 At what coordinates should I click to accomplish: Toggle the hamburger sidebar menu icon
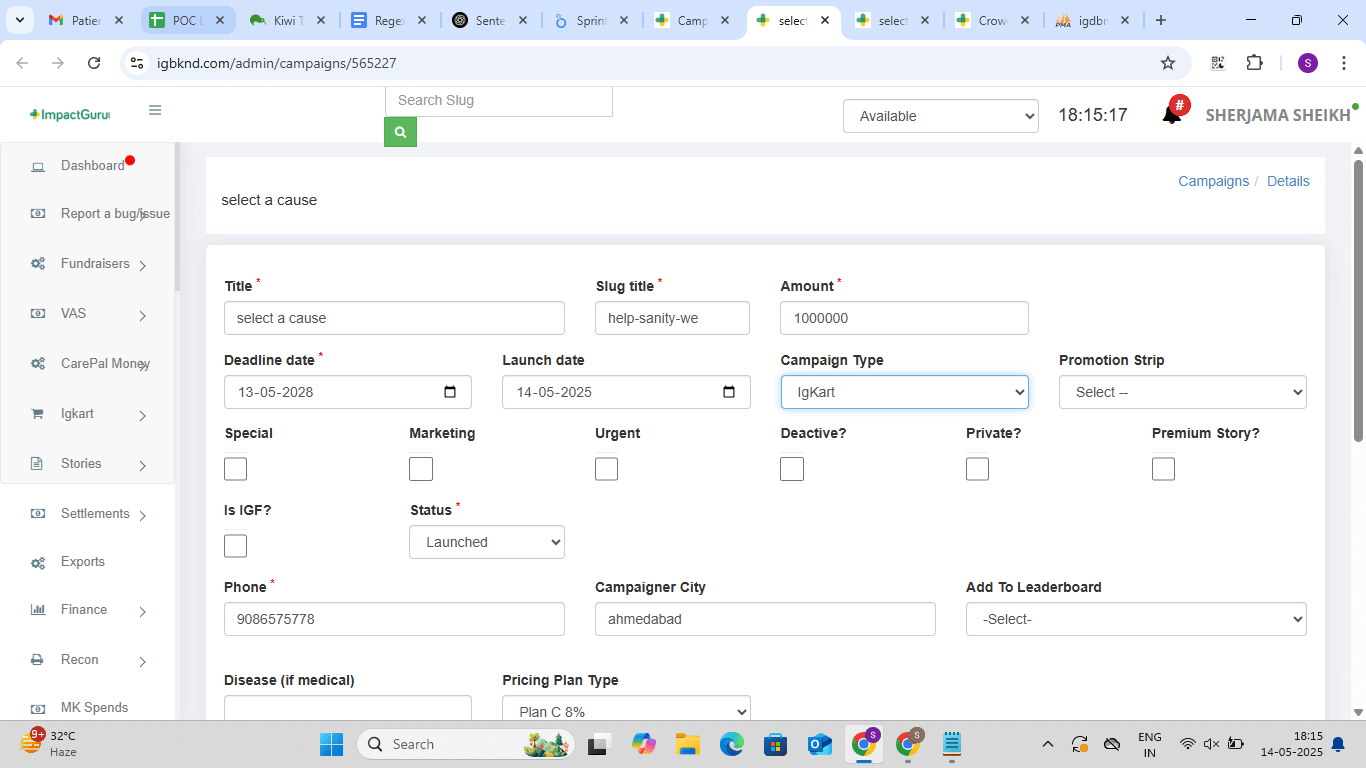coord(155,111)
